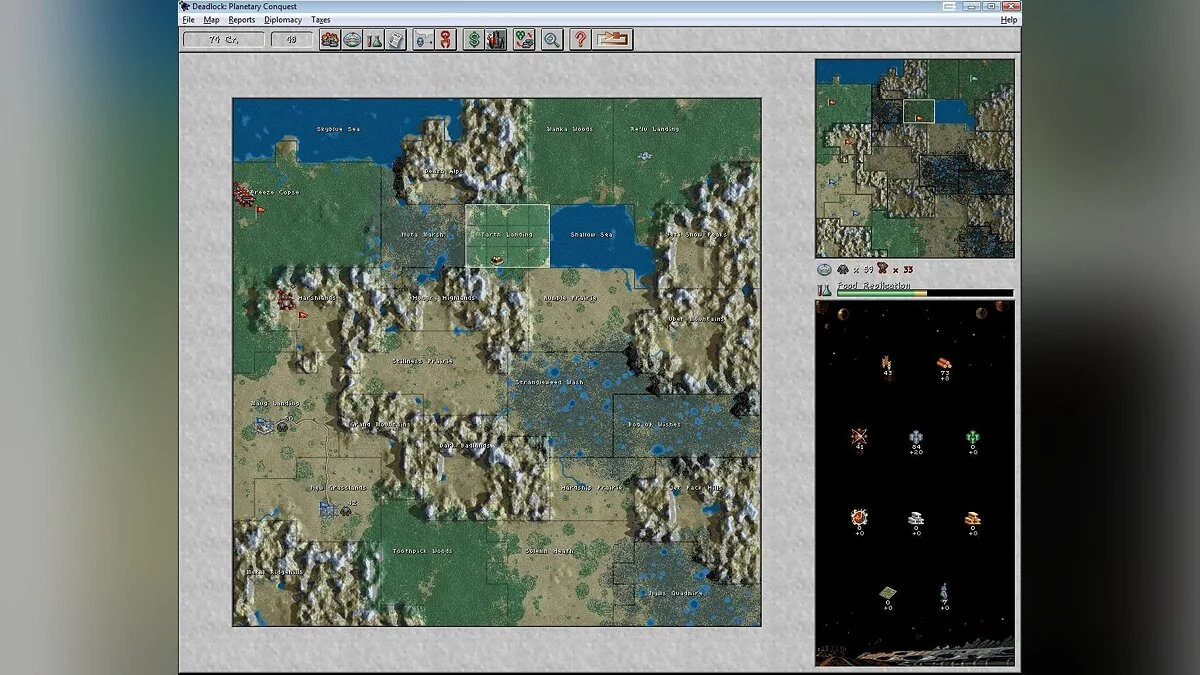This screenshot has height=675, width=1200.
Task: Click the green circuit board resource icon
Action: click(x=887, y=593)
